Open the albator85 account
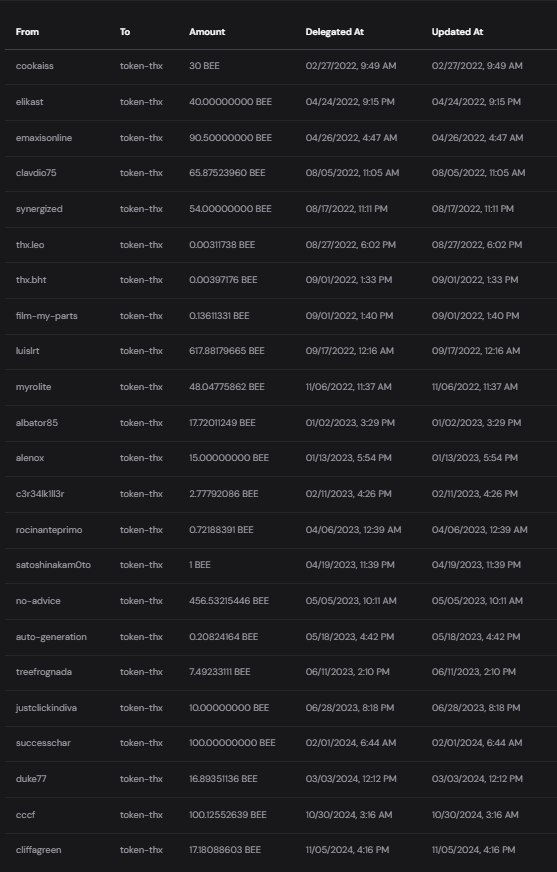This screenshot has height=872, width=557. (x=37, y=423)
